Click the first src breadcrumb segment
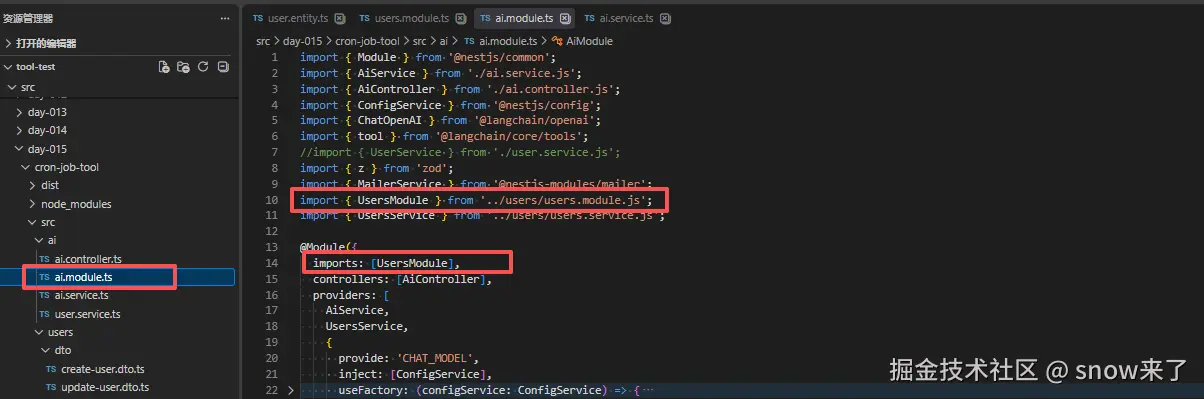 tap(263, 41)
